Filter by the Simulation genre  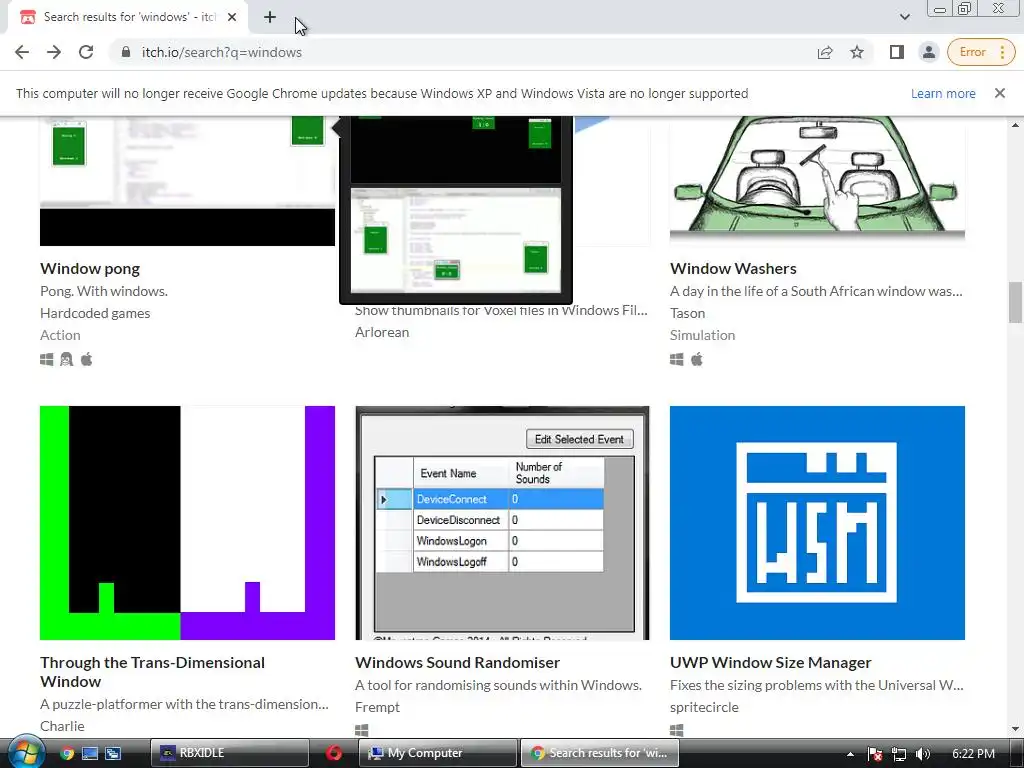pyautogui.click(x=702, y=335)
